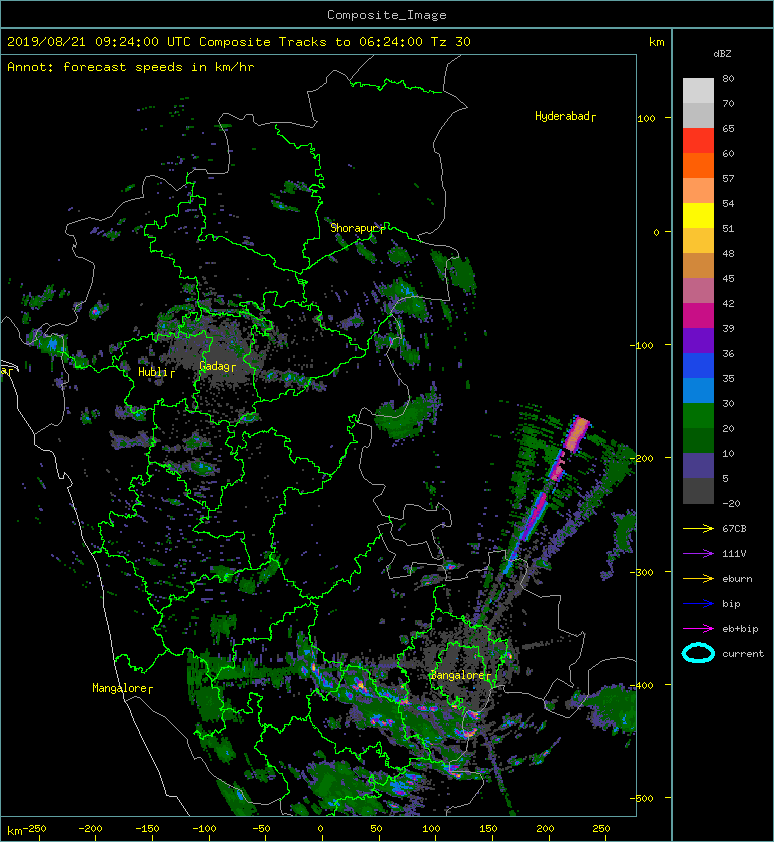Click the dBZ legend heading
Viewport: 774px width, 842px height.
722,54
